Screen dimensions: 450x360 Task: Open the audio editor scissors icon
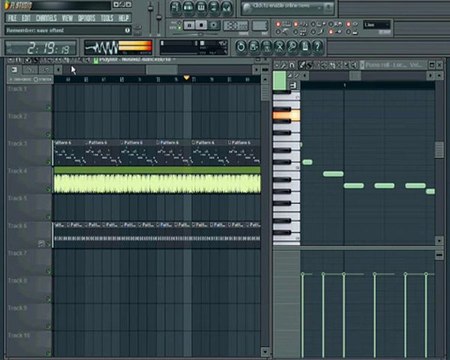tap(279, 47)
